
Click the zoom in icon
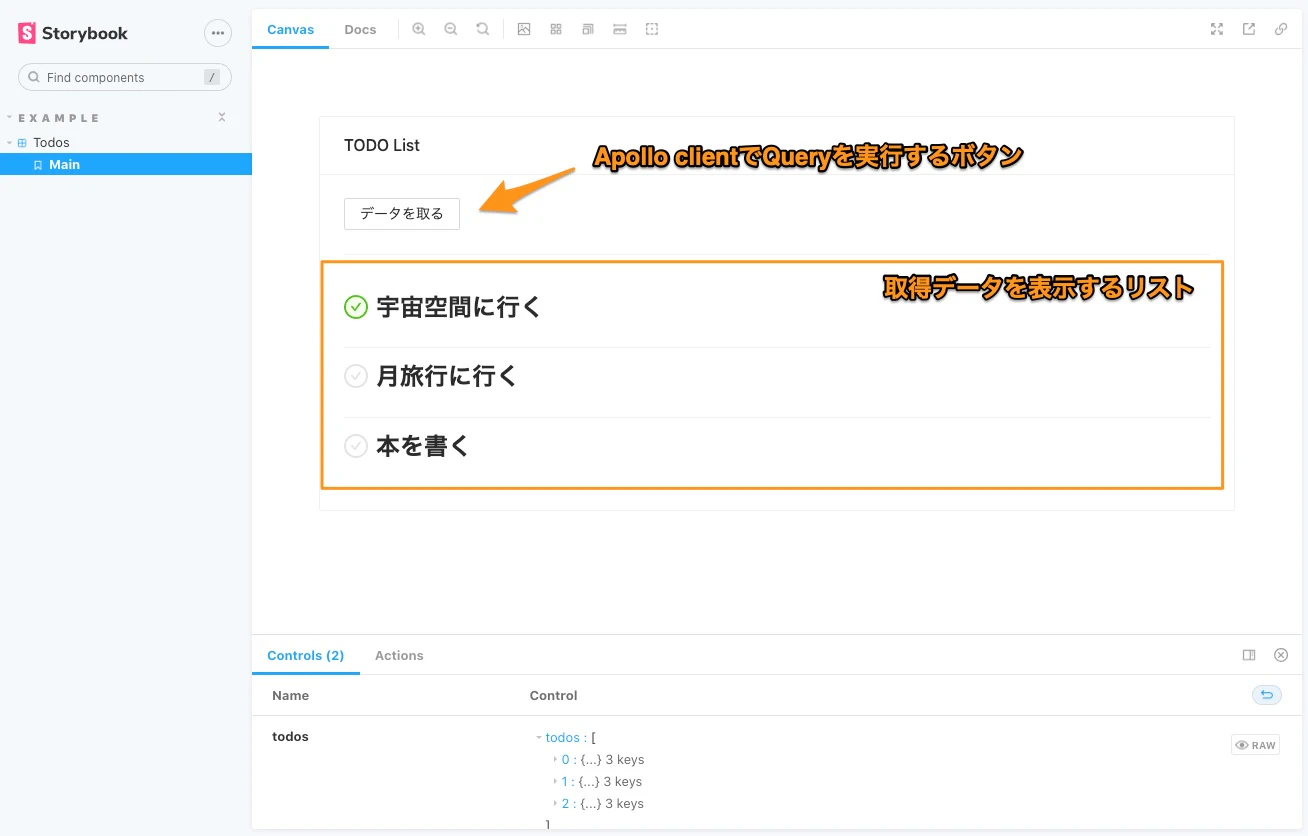(x=419, y=29)
